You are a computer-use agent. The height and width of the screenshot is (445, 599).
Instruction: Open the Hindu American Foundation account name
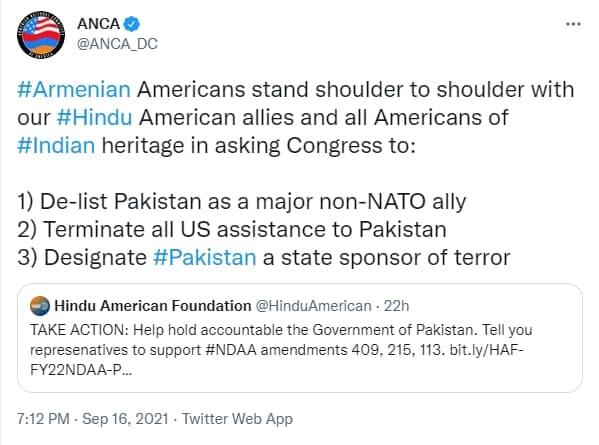point(153,306)
